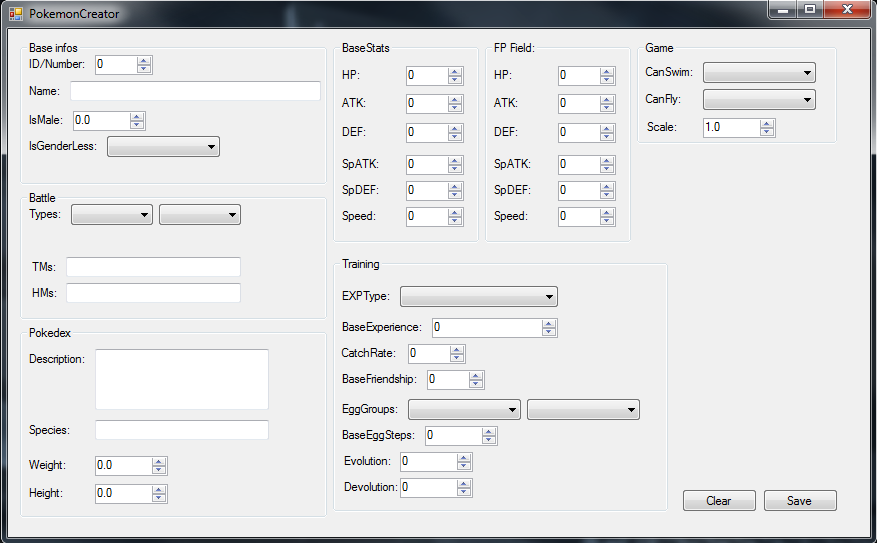Expand the CanSwim dropdown
The width and height of the screenshot is (877, 543).
tap(759, 73)
